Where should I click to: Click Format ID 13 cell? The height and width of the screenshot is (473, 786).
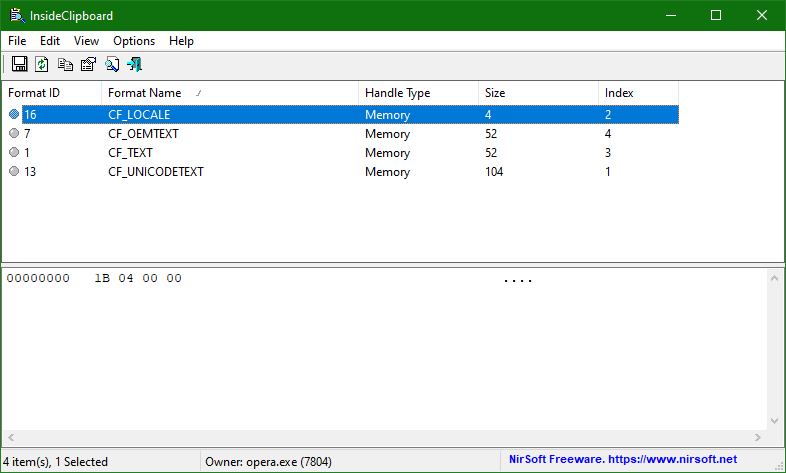(x=30, y=172)
